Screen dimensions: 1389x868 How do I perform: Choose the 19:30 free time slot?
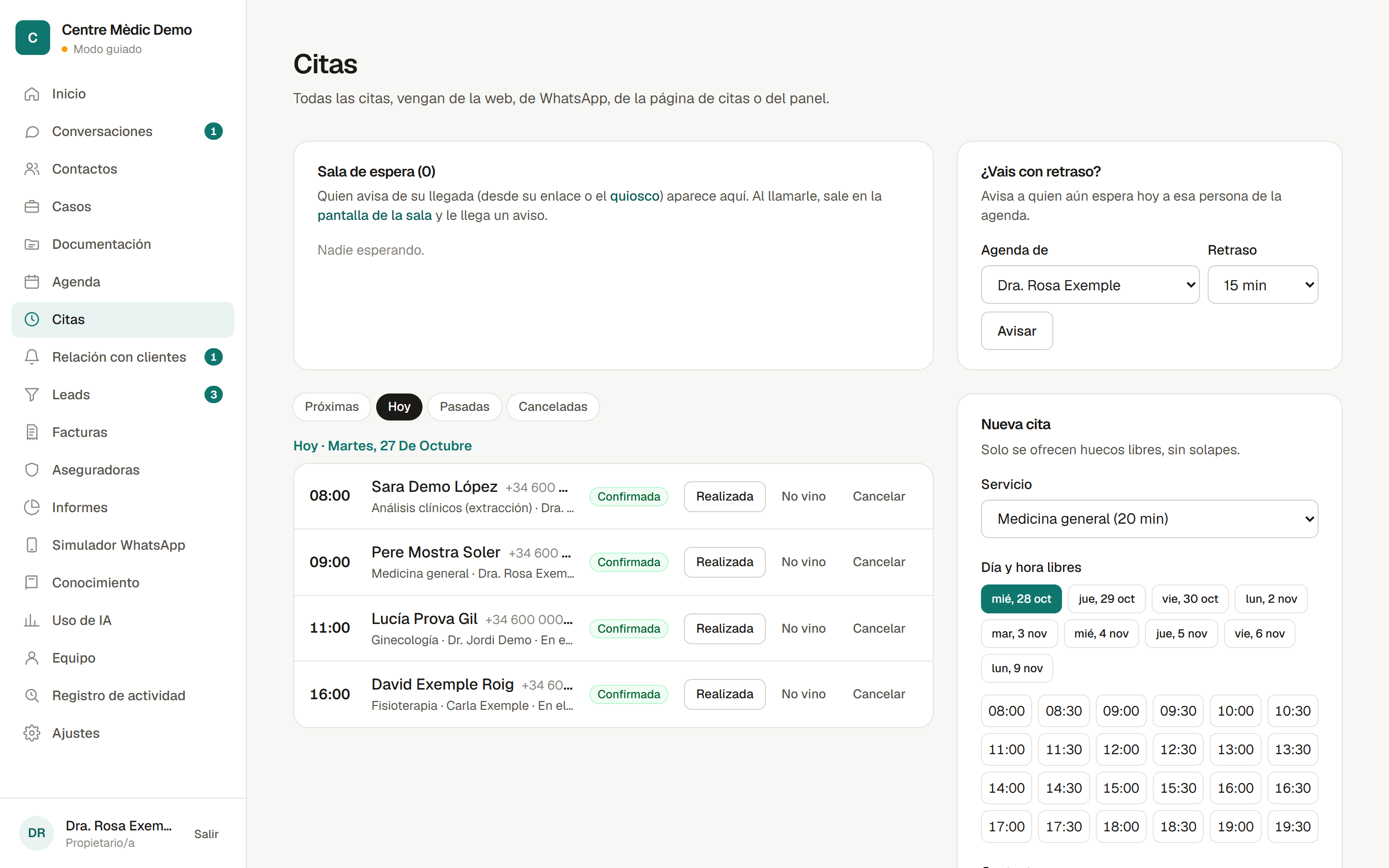tap(1293, 826)
